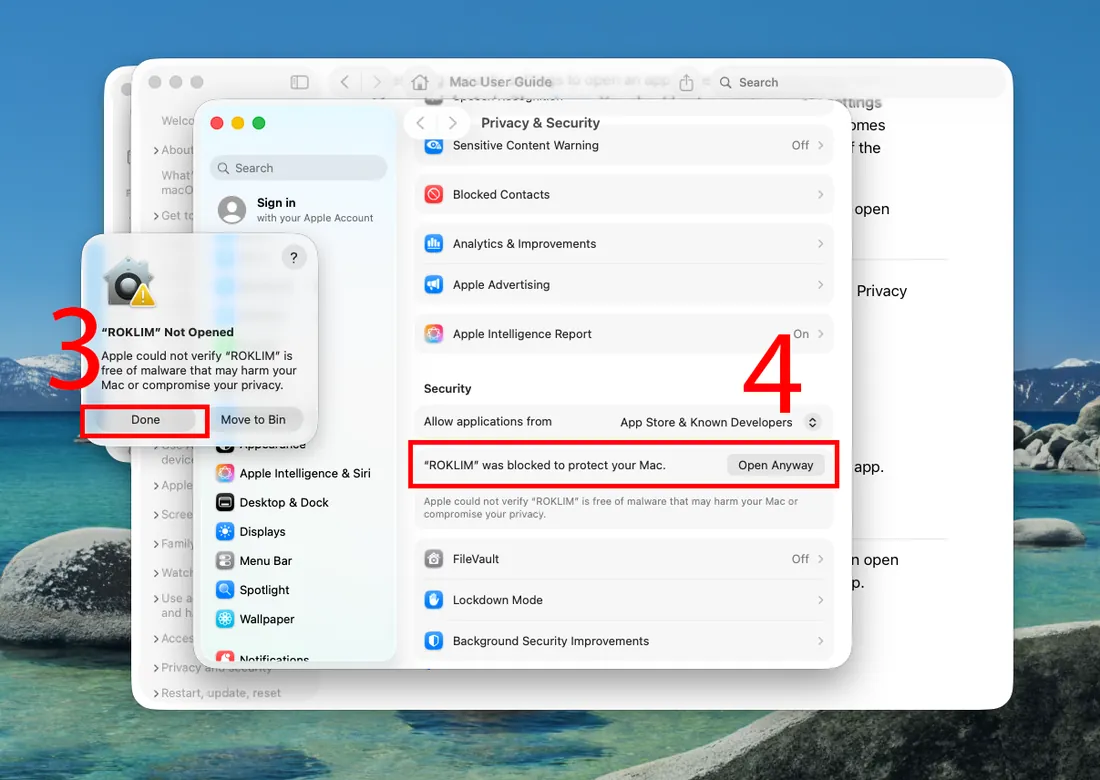
Task: Focus the Mac User Guide search field
Action: [857, 82]
